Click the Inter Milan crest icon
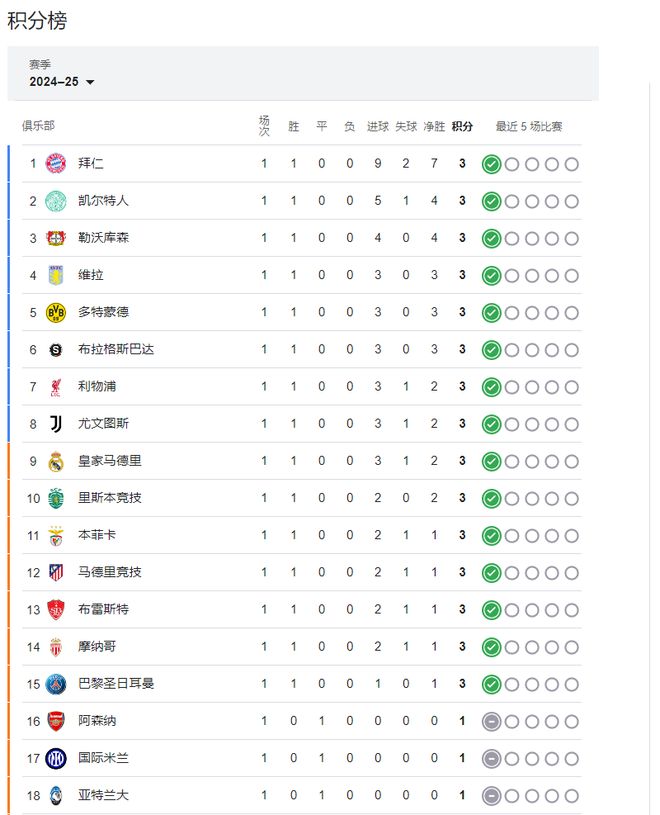This screenshot has width=660, height=815. point(56,758)
